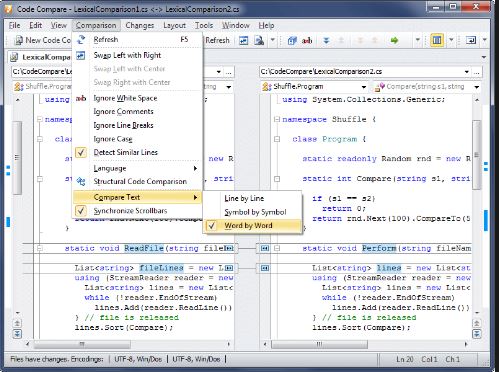Screen dimensions: 499x372
Task: Click the Structural Code Comparison menu icon
Action: point(81,182)
